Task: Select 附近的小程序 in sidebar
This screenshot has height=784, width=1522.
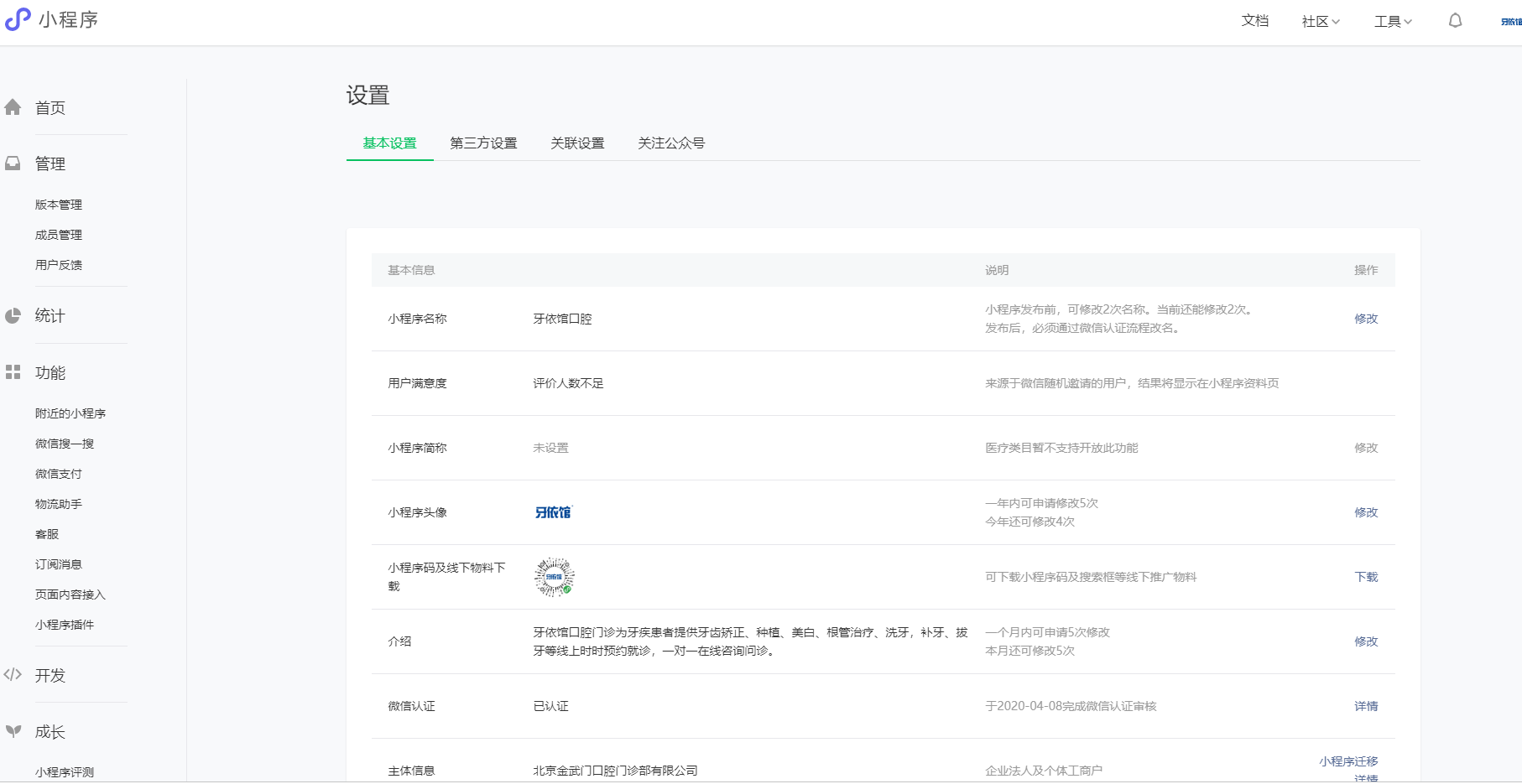Action: click(x=70, y=413)
